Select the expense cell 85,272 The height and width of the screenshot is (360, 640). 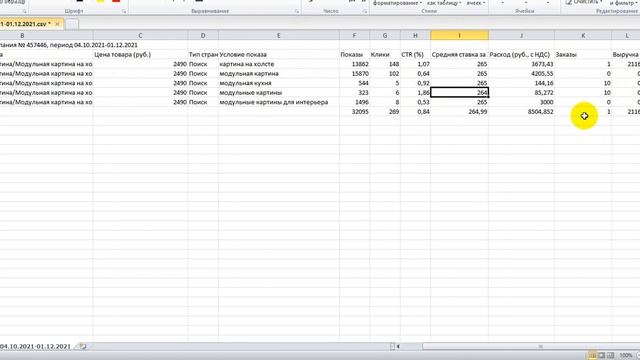click(x=521, y=93)
